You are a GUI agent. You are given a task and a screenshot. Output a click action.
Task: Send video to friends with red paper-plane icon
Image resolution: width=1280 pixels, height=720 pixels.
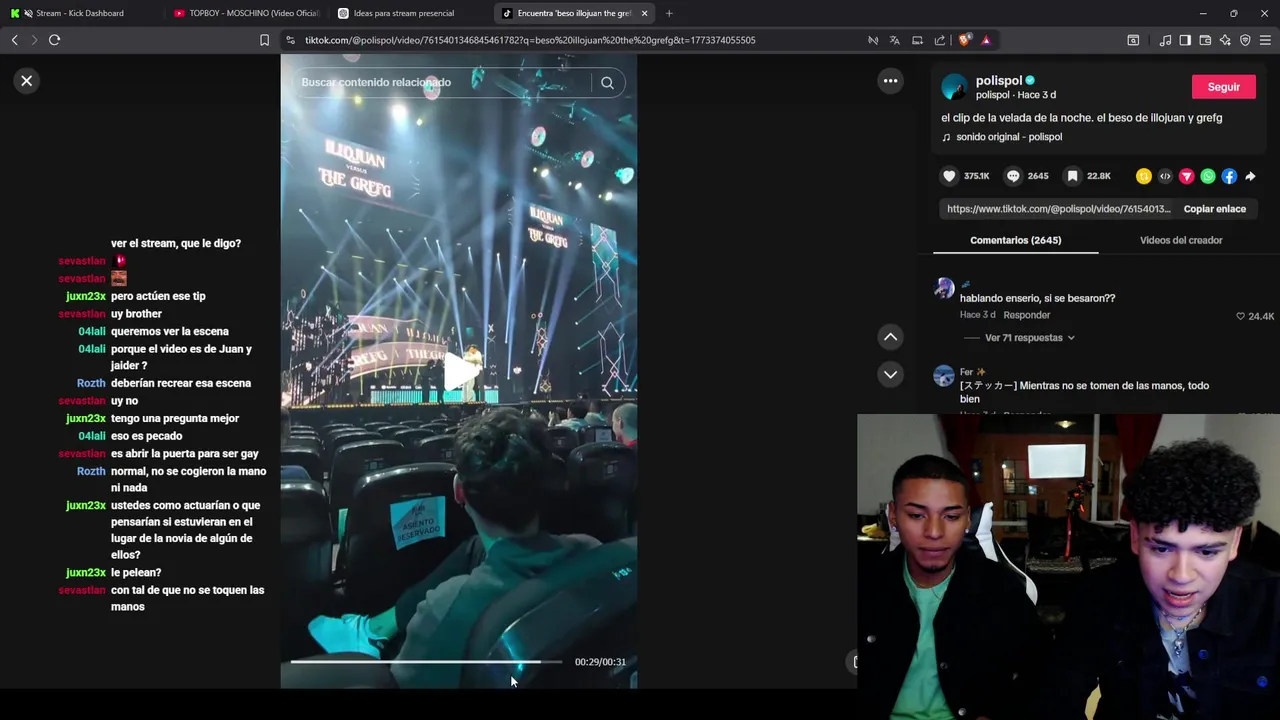pos(1187,176)
